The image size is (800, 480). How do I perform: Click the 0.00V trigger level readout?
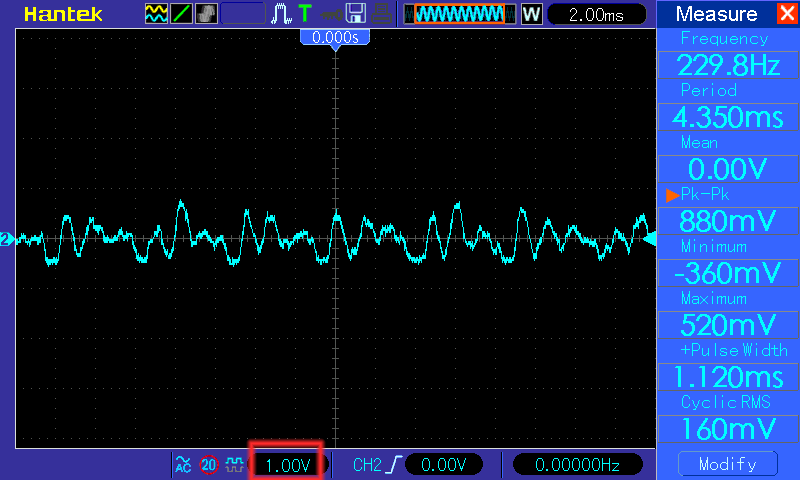pyautogui.click(x=443, y=464)
